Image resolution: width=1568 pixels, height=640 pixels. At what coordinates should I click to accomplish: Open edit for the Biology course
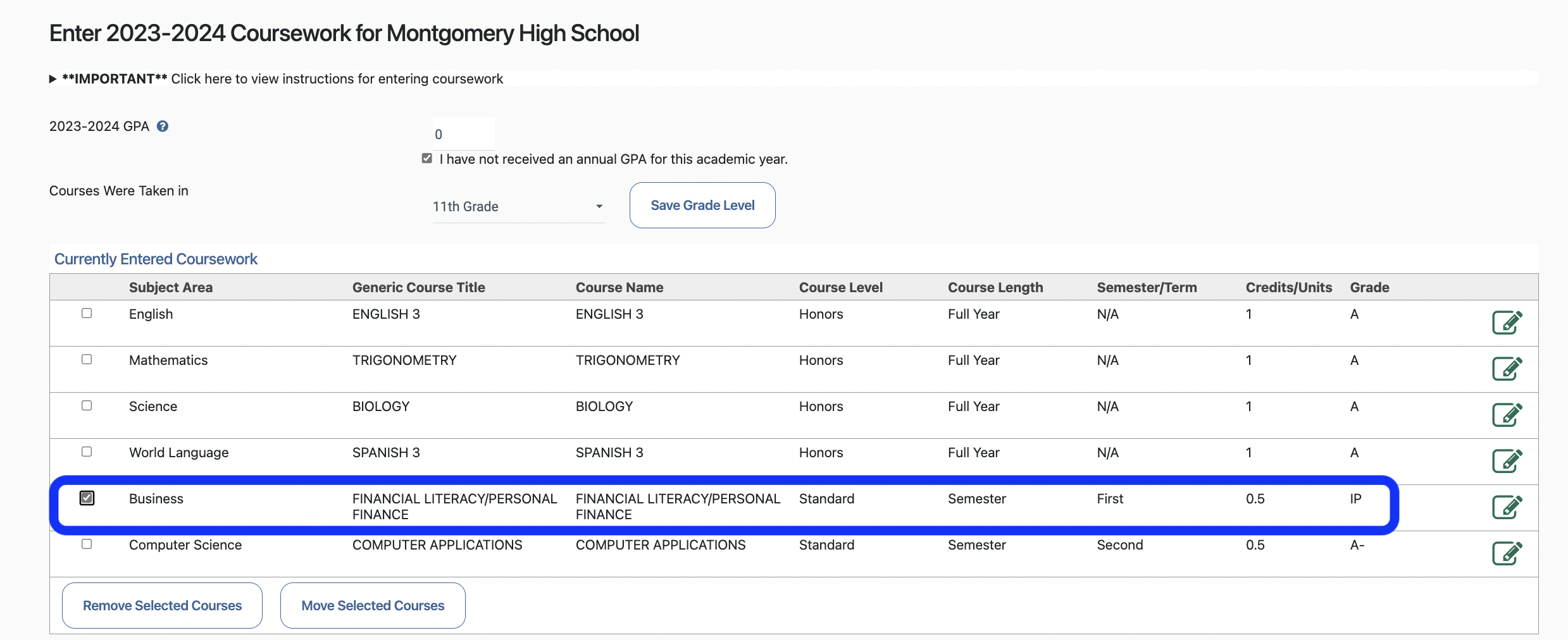click(1507, 415)
